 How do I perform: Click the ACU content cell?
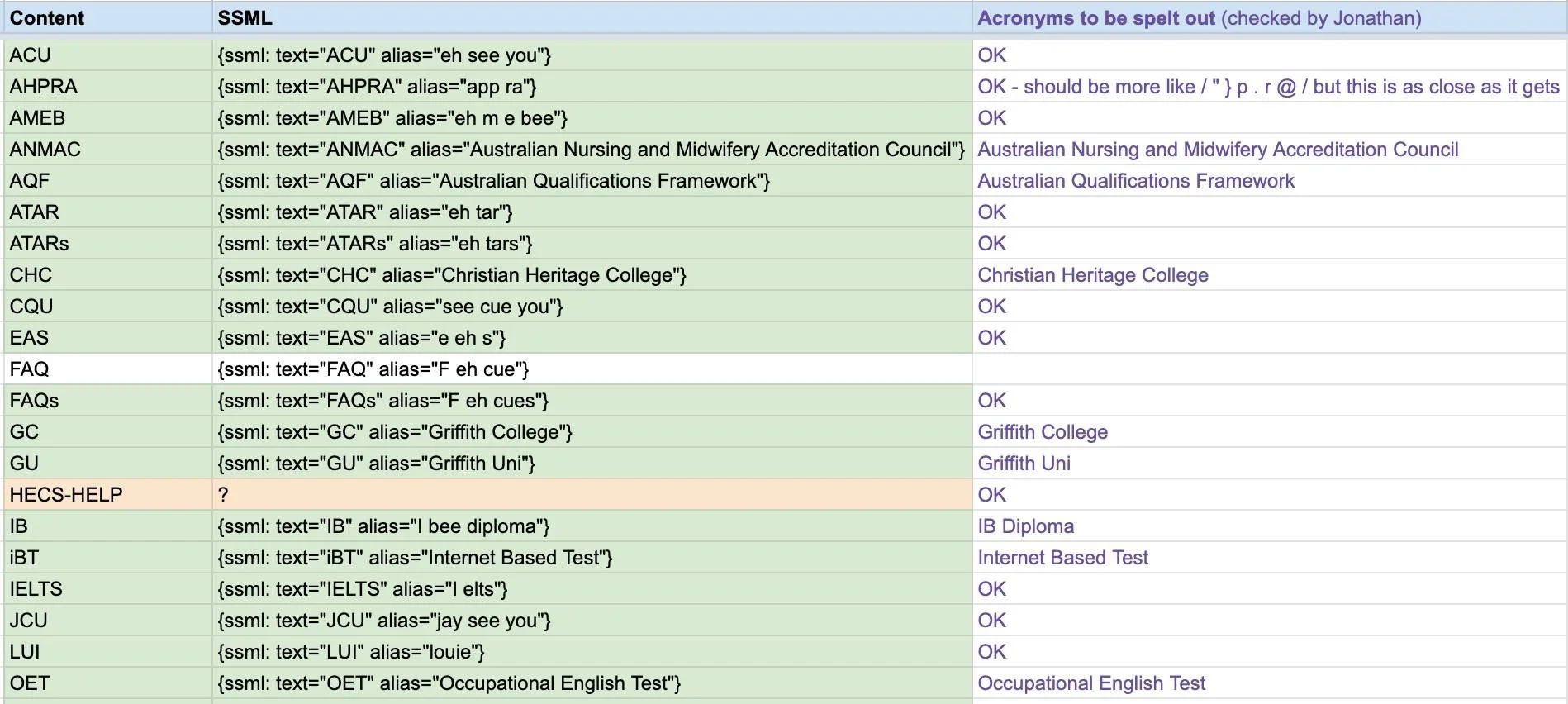click(x=108, y=55)
